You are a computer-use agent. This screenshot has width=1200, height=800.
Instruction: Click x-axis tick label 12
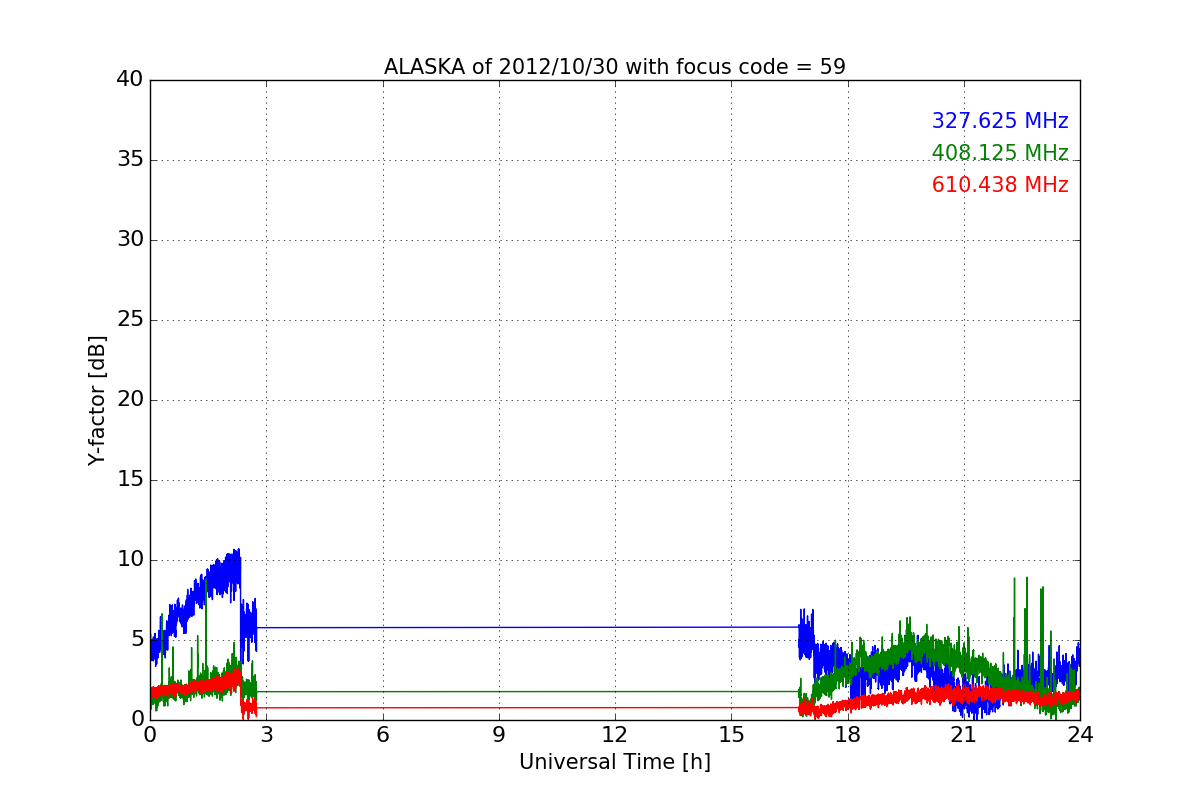tap(615, 734)
